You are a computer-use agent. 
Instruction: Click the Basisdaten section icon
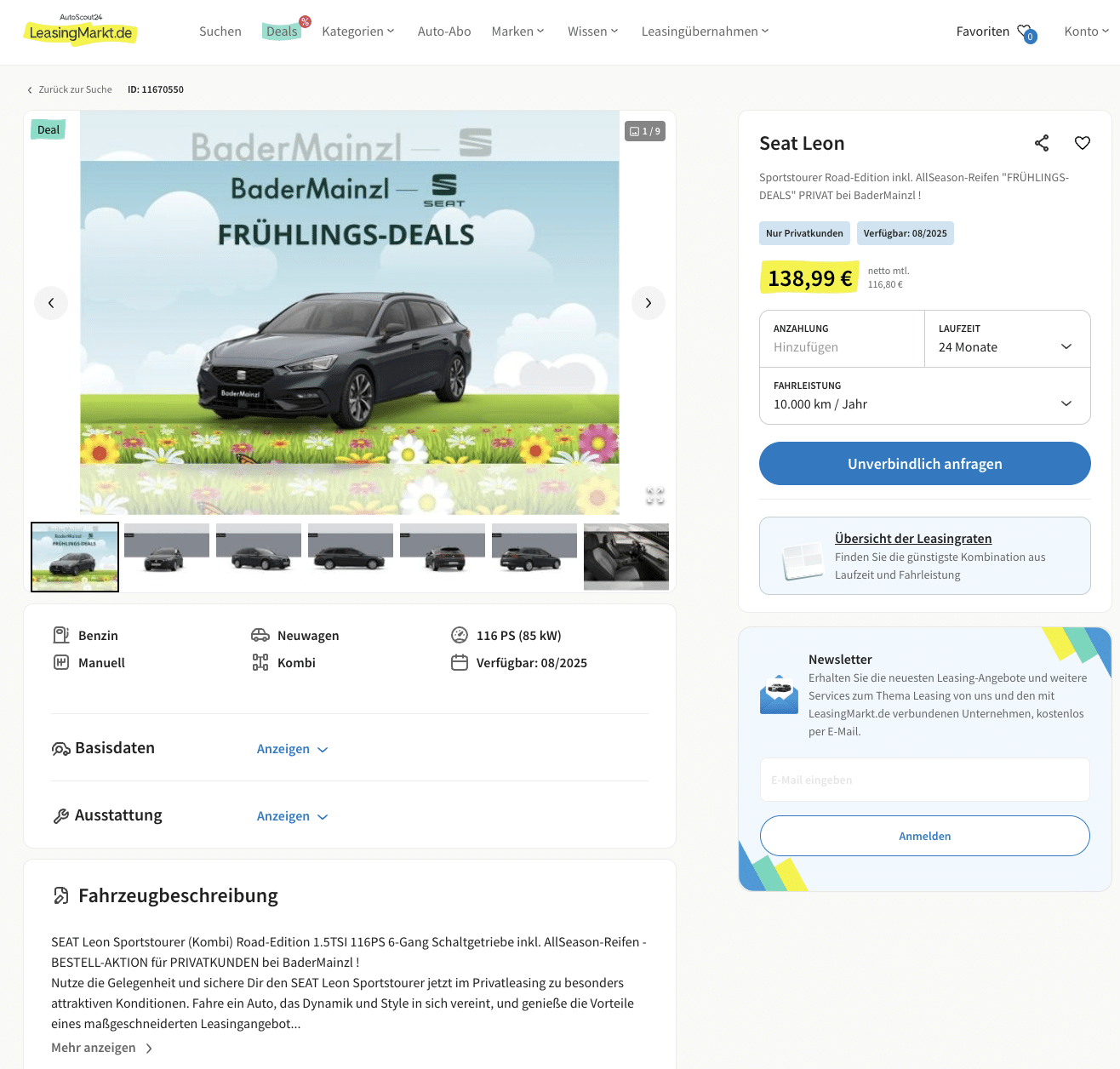(61, 749)
